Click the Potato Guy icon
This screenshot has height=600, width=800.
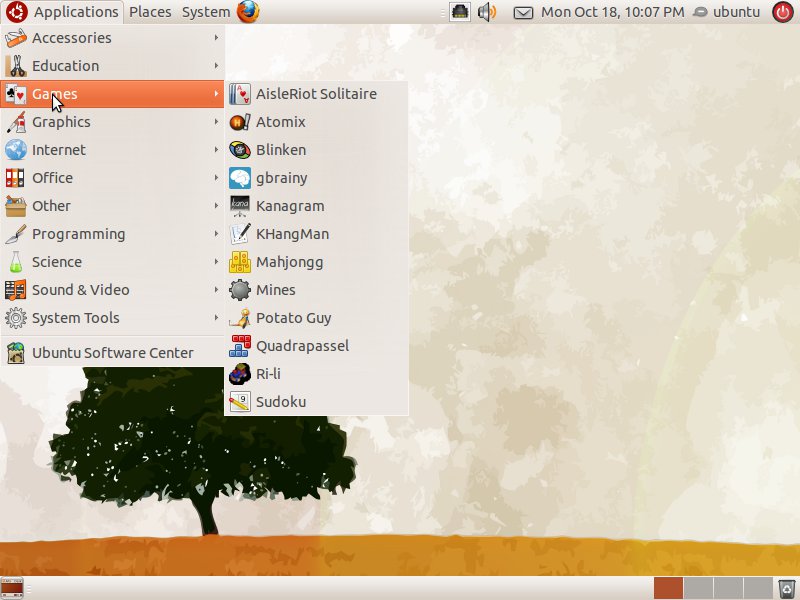click(240, 318)
